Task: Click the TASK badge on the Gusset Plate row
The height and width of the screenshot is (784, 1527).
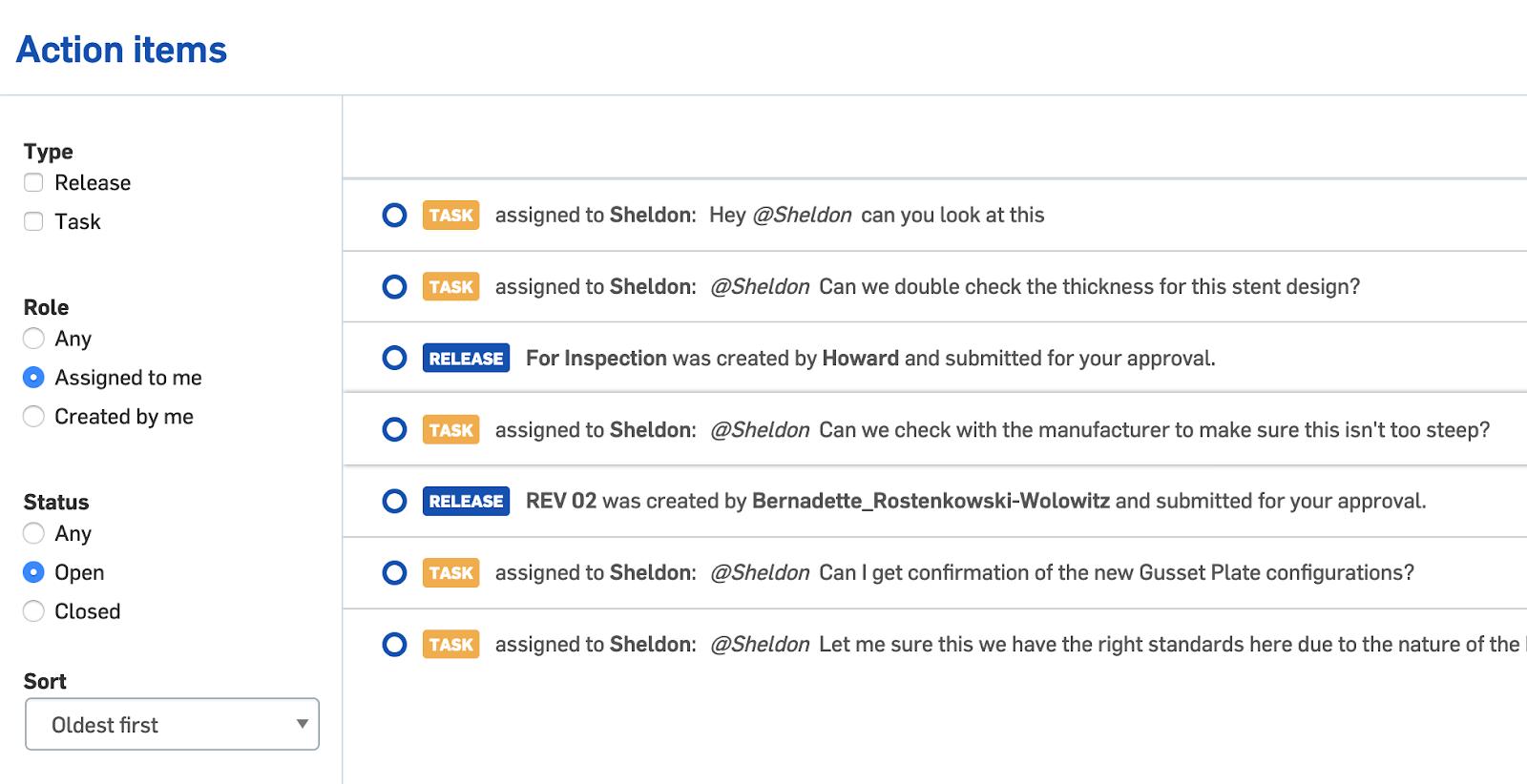Action: click(450, 572)
